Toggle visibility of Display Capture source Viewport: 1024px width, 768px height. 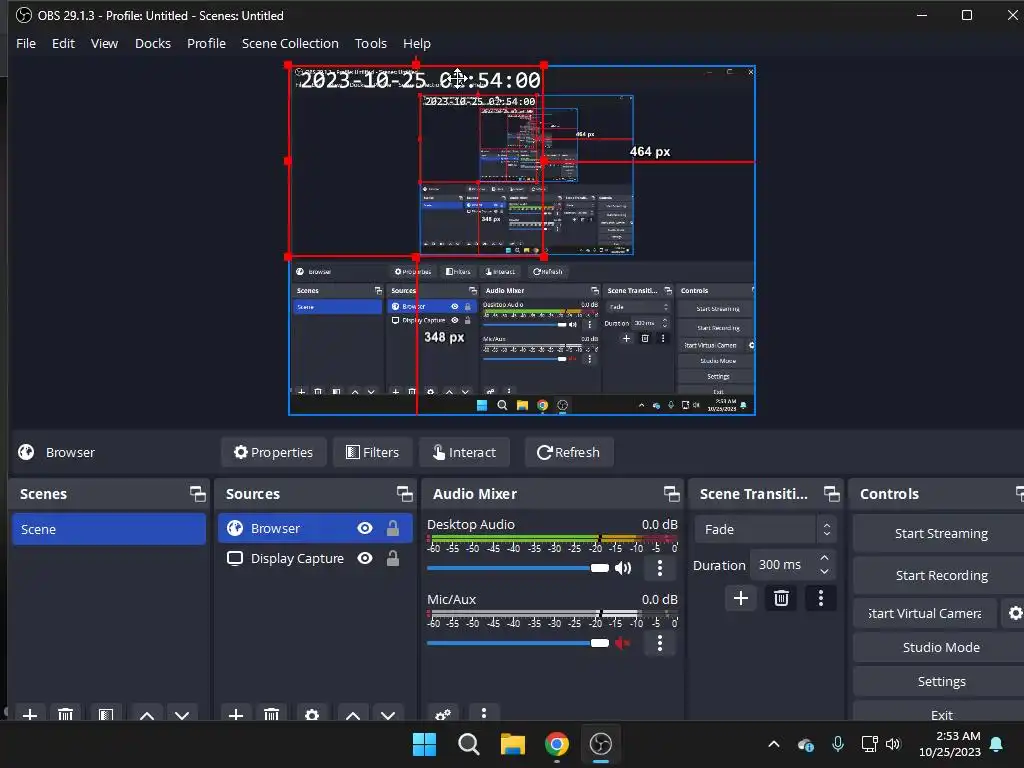coord(365,558)
